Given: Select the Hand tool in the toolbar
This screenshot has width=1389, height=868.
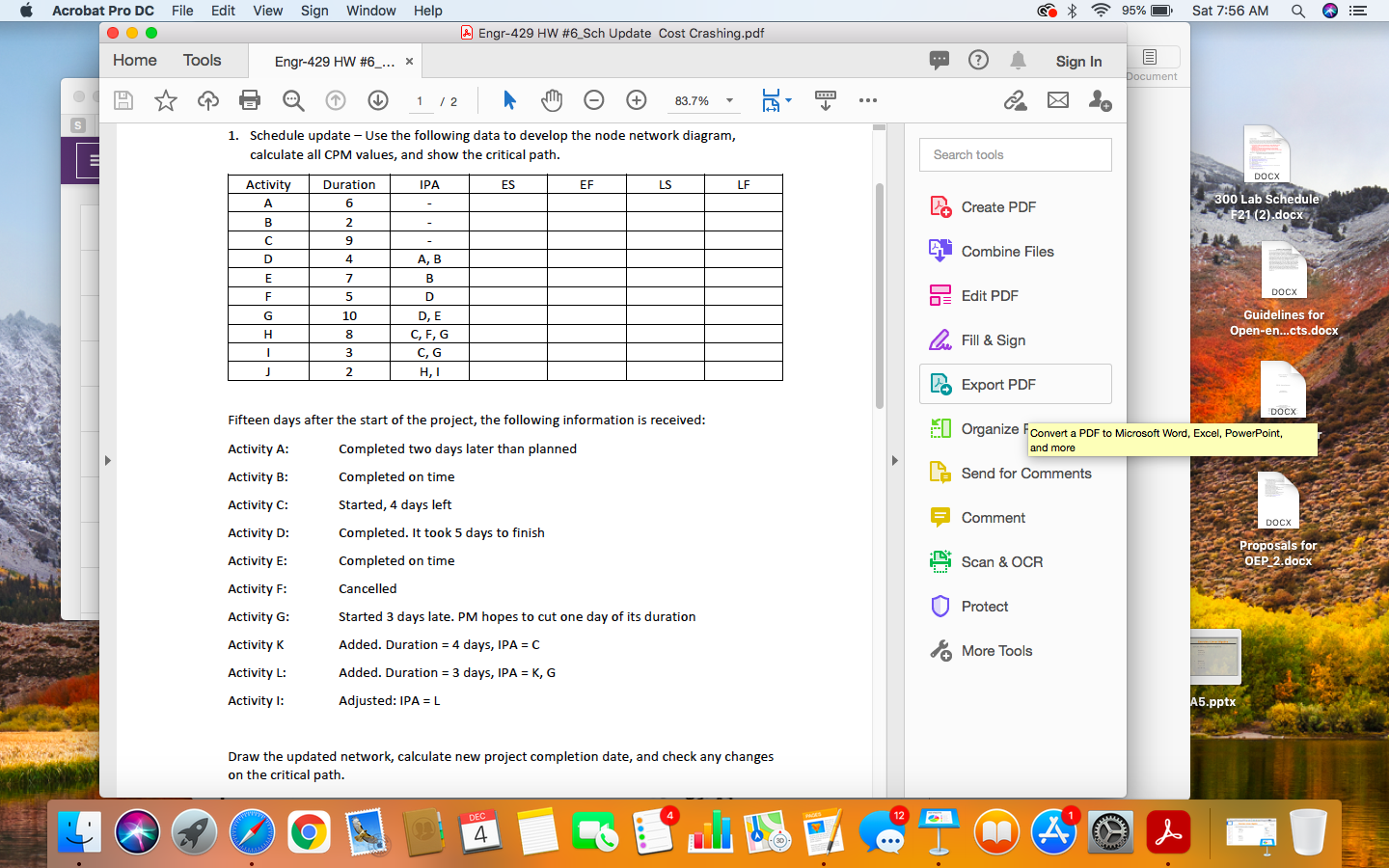Looking at the screenshot, I should tap(551, 100).
